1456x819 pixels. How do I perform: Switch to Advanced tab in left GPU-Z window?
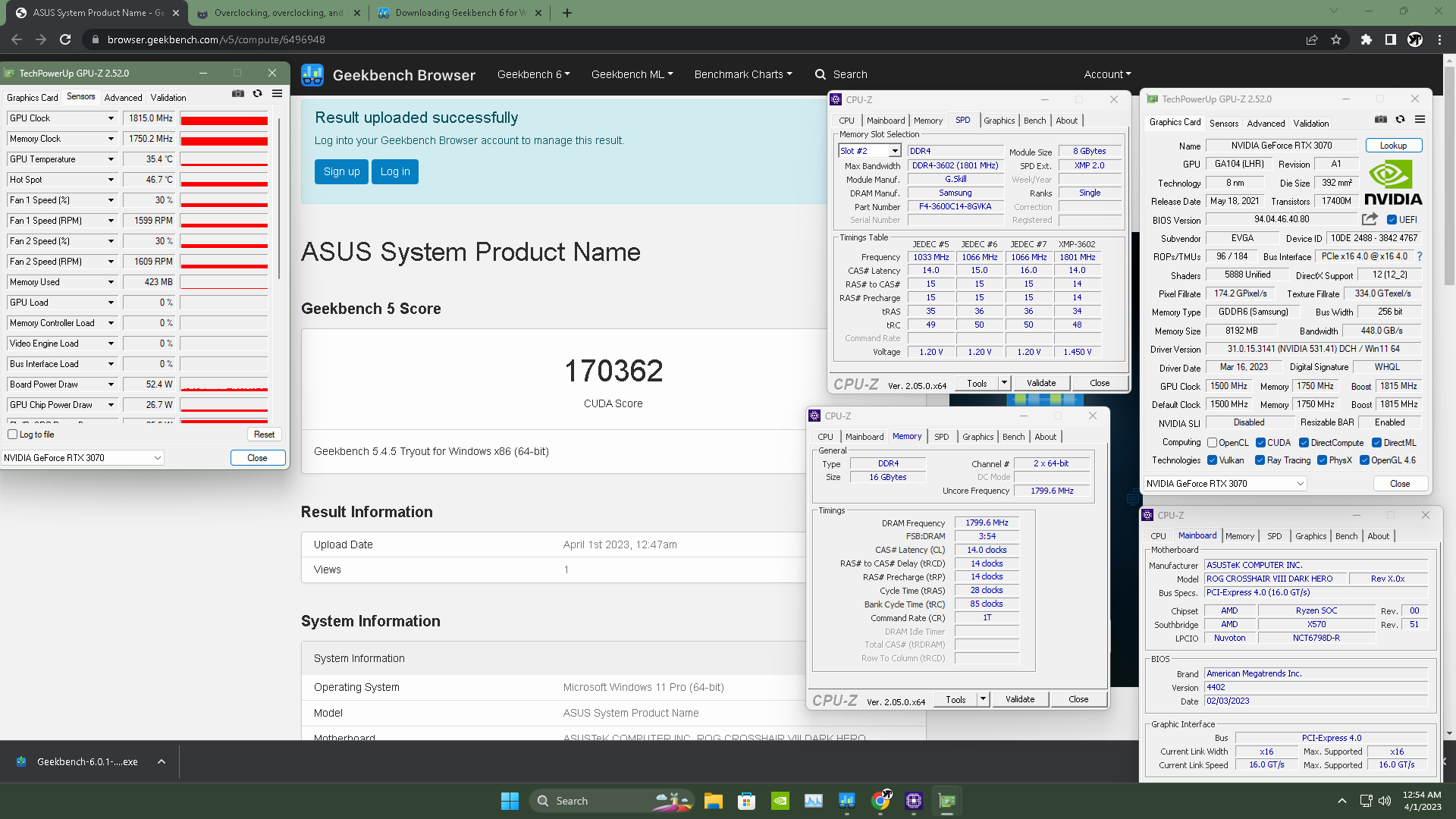tap(123, 97)
